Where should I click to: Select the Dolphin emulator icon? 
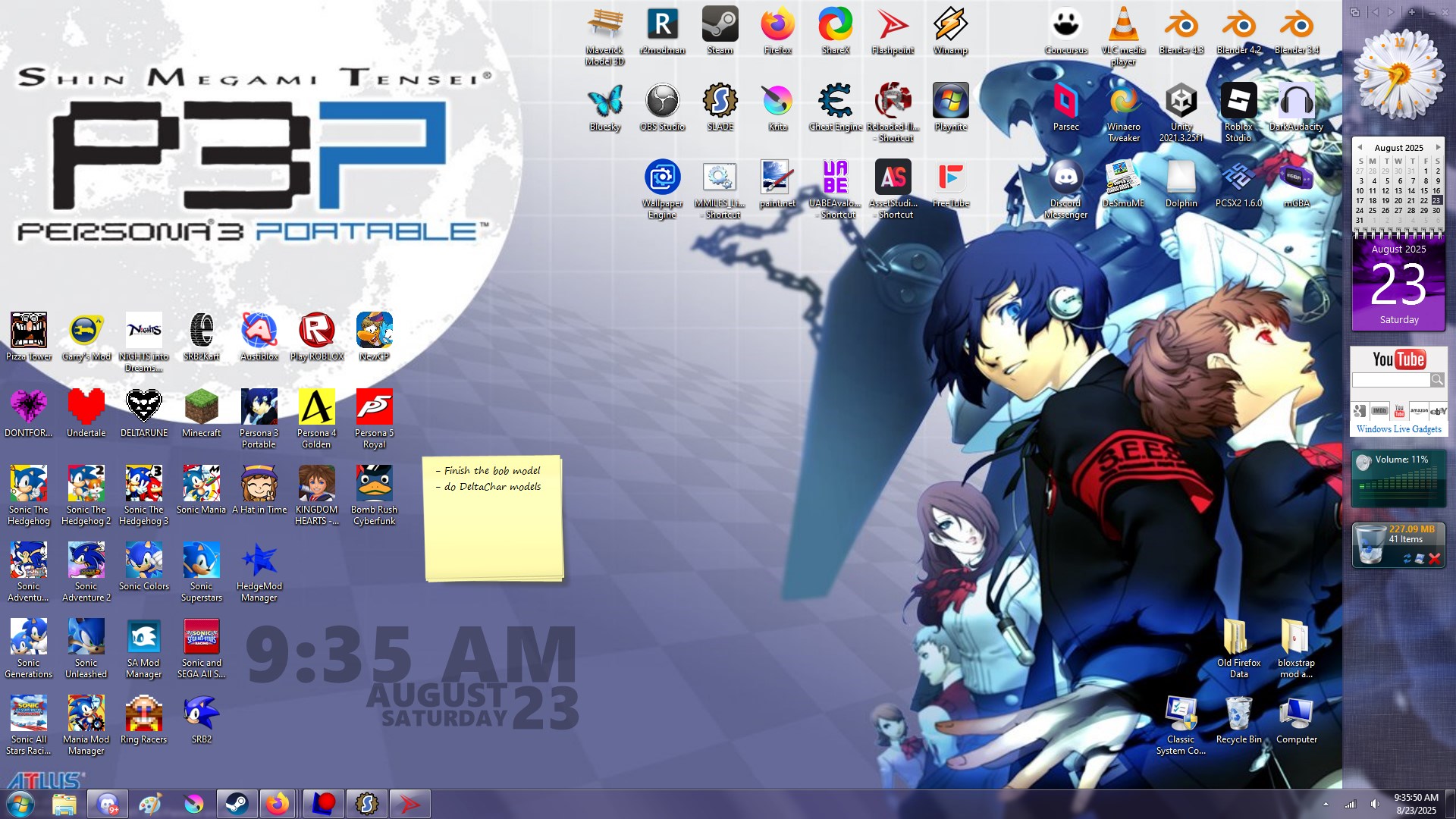coord(1181,184)
